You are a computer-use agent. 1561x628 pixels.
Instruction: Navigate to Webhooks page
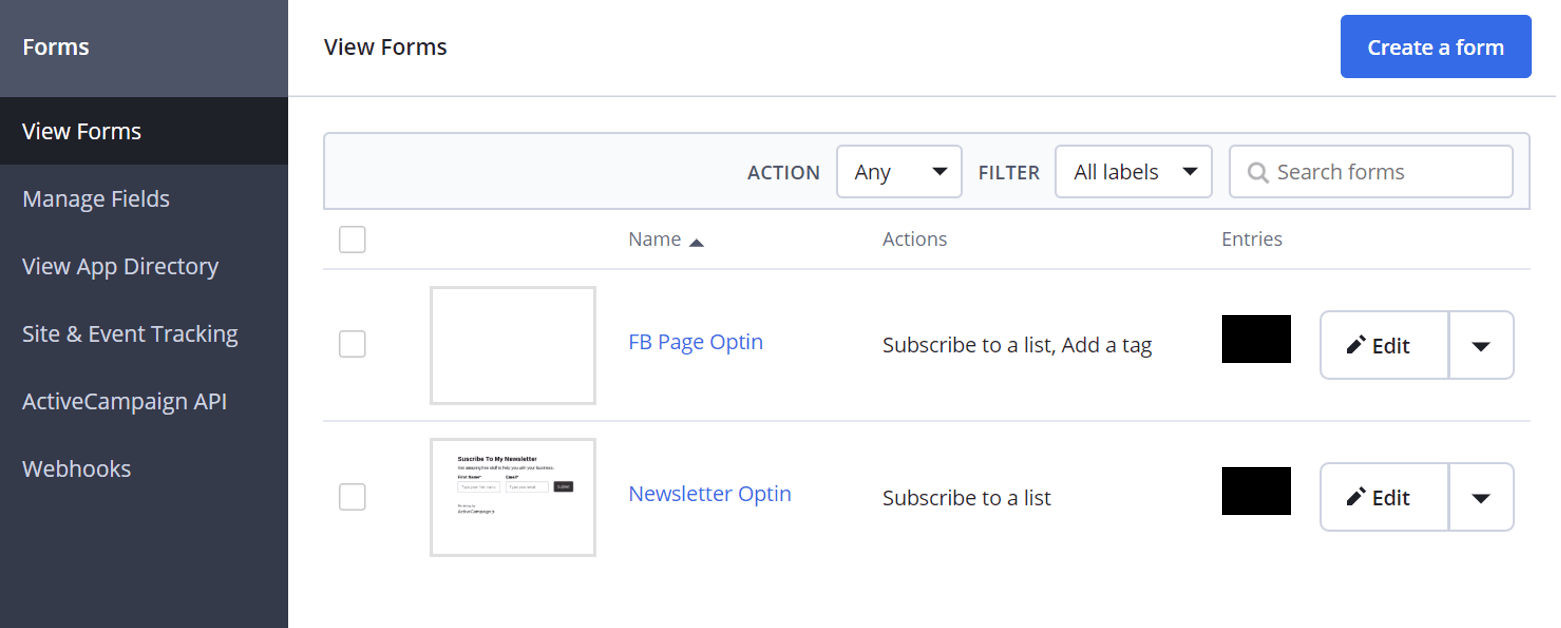(76, 469)
